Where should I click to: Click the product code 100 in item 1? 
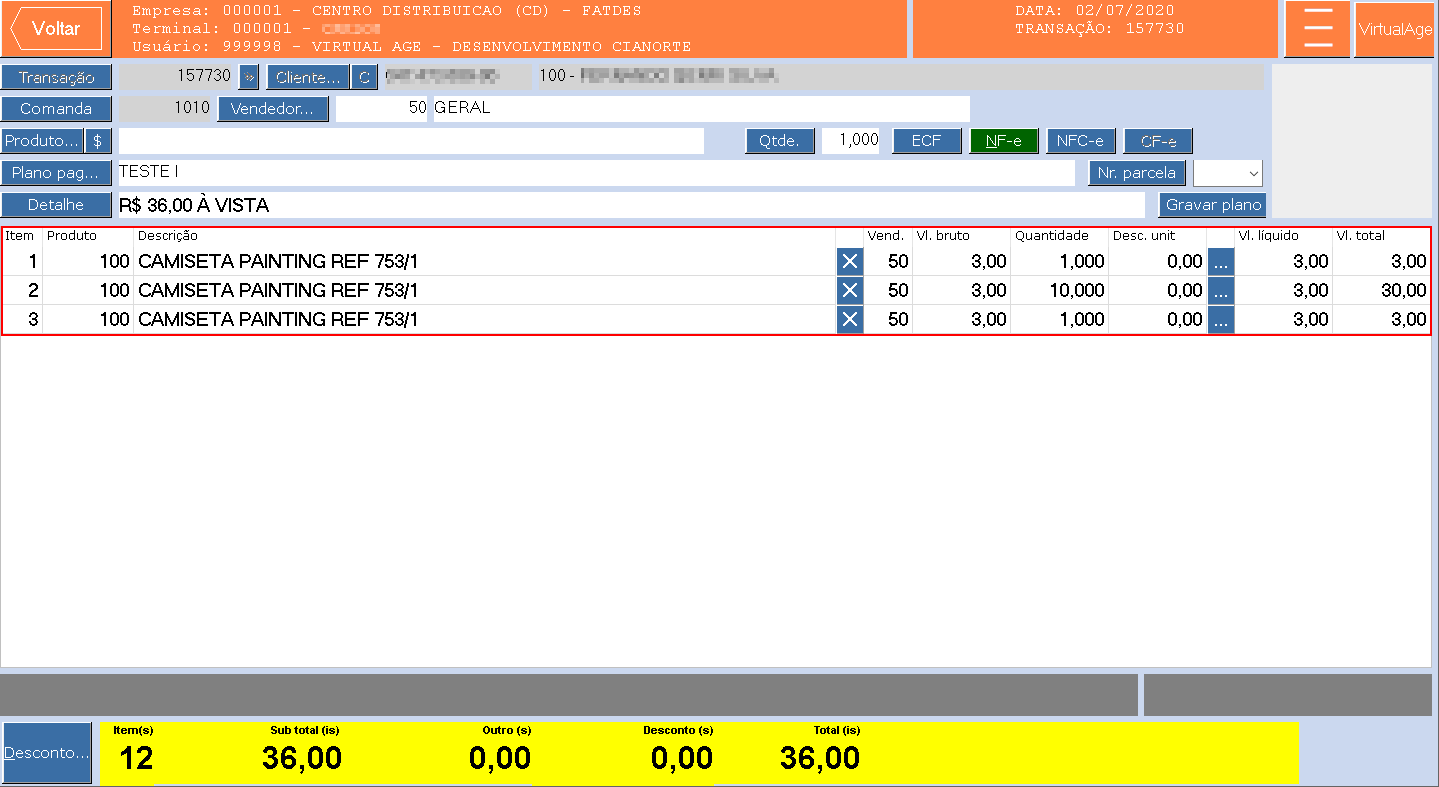coord(89,262)
